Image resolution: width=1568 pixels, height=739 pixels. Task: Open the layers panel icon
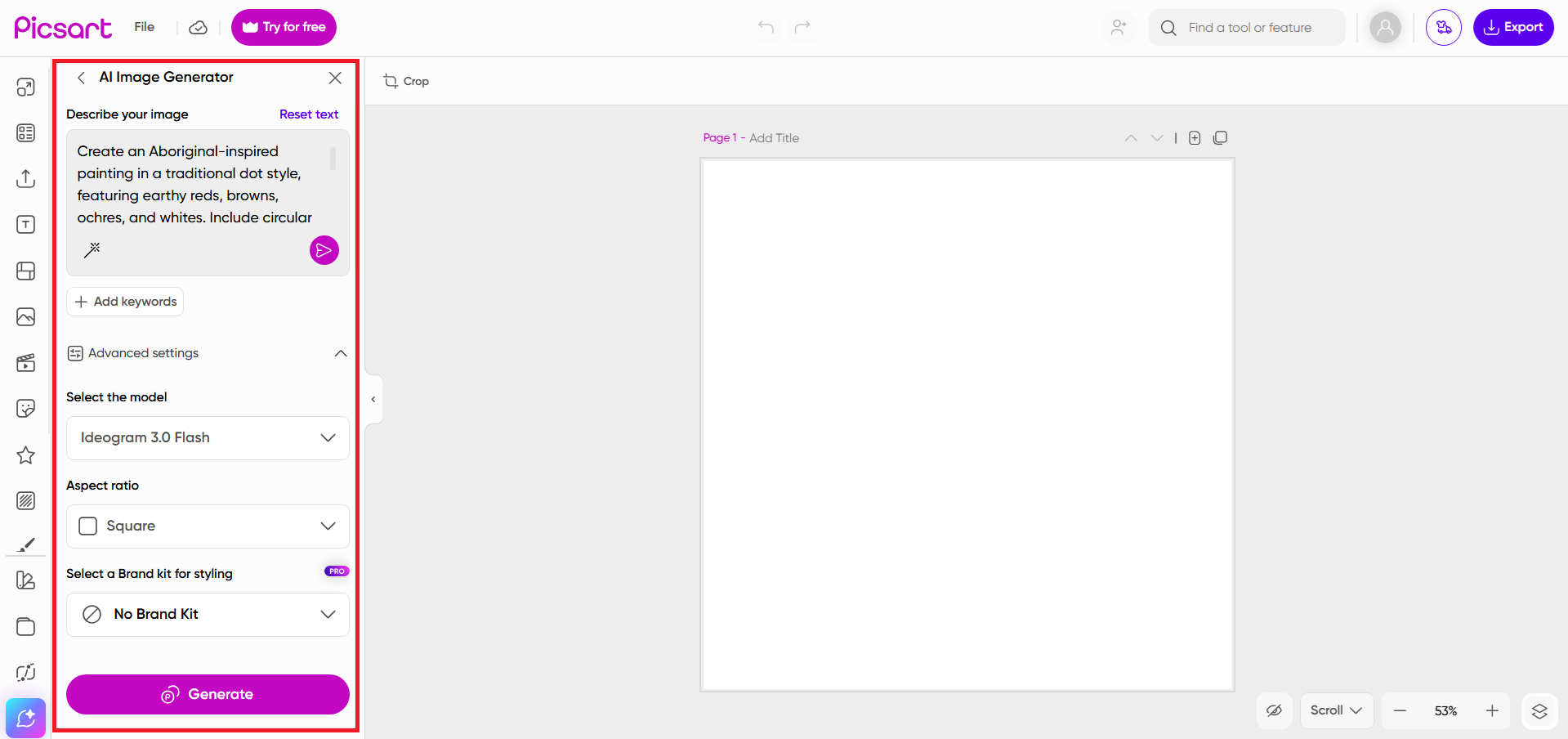1539,711
